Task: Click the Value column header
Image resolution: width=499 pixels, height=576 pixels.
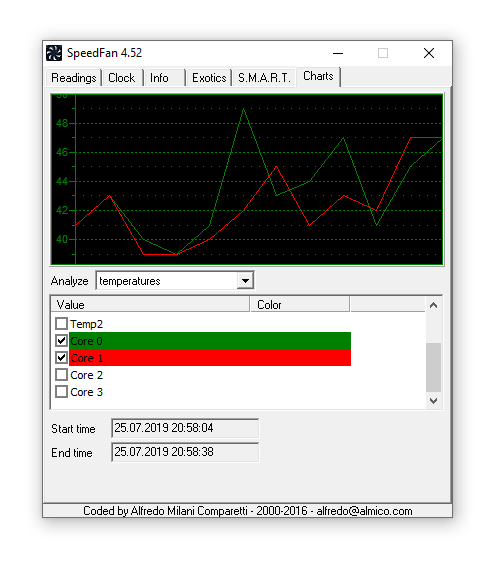Action: tap(150, 305)
